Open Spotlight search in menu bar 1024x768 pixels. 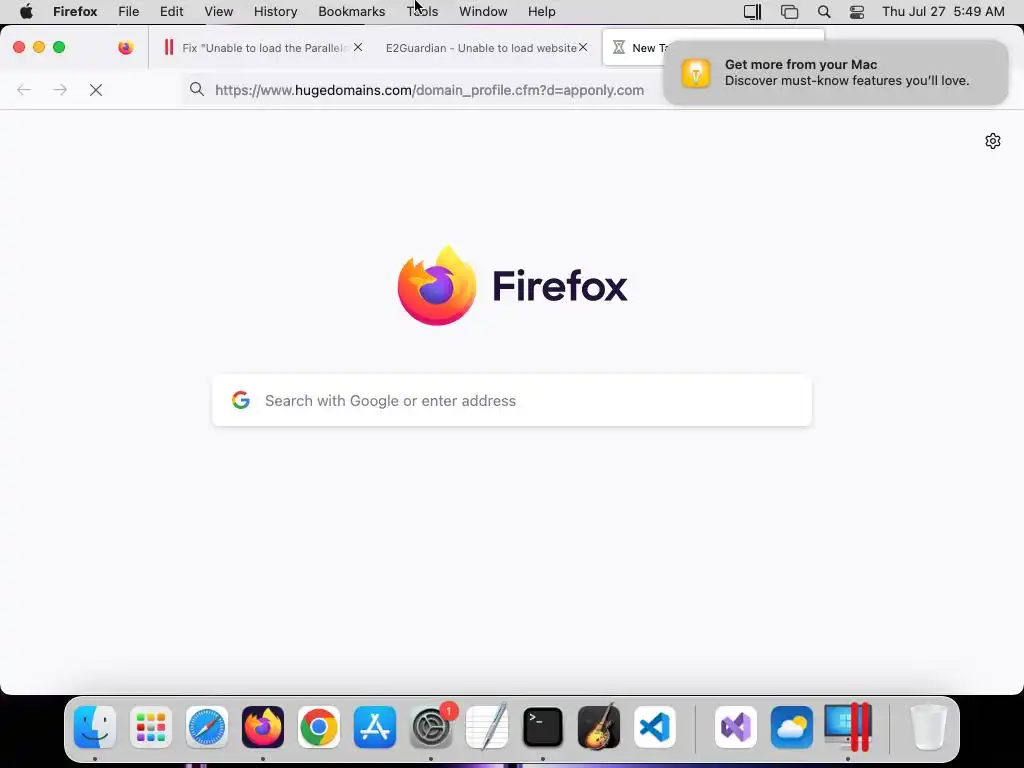tap(824, 12)
